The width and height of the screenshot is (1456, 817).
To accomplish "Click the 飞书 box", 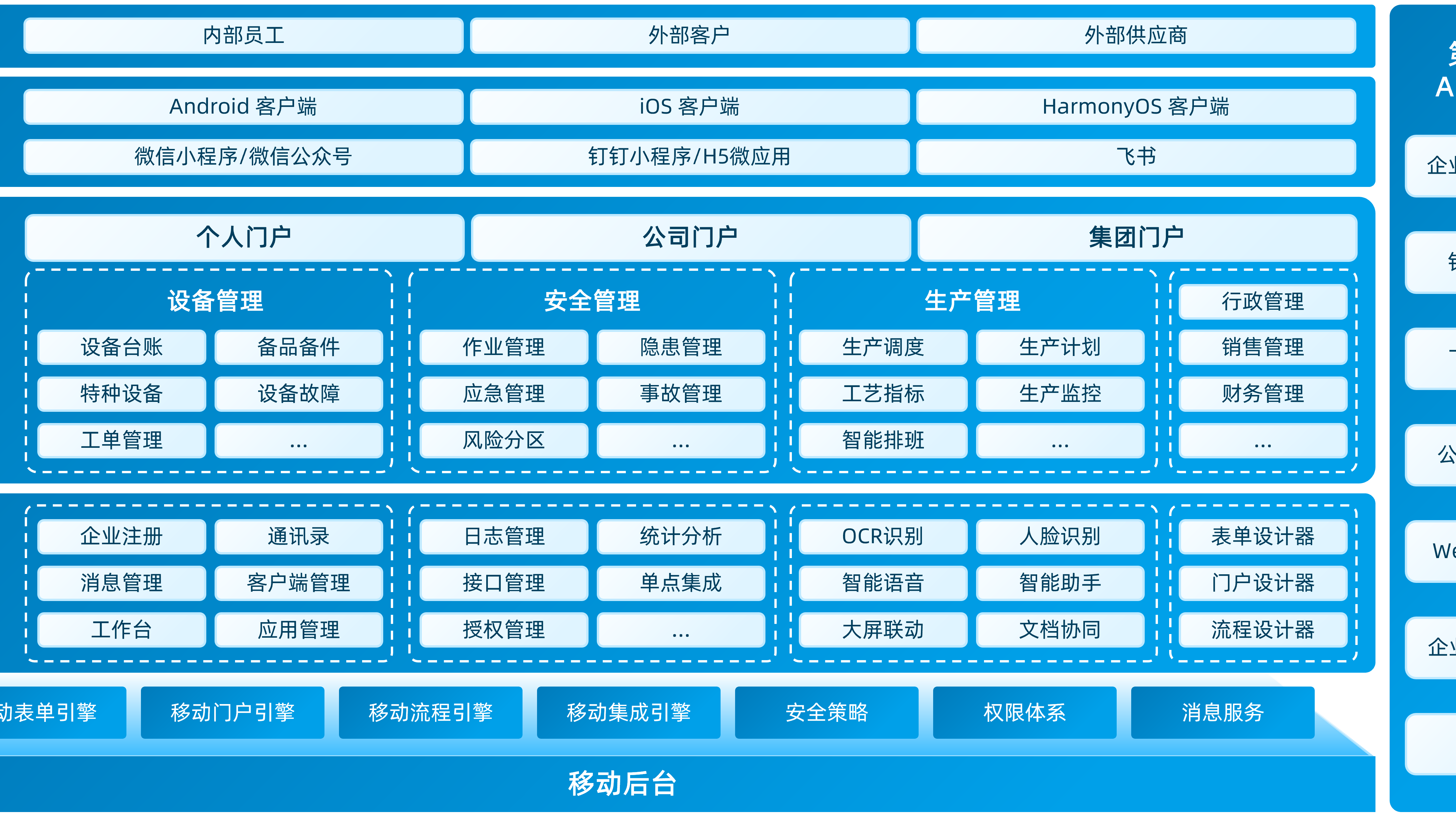I will click(1135, 157).
